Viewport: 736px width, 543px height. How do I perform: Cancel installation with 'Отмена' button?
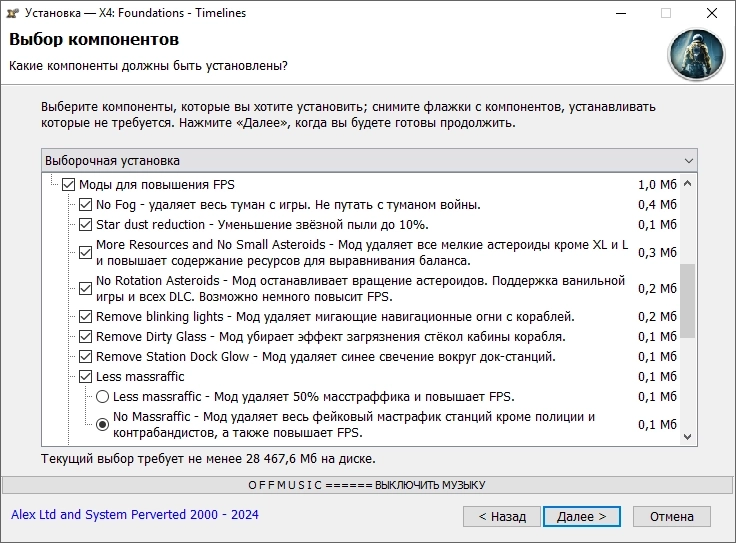click(x=672, y=516)
